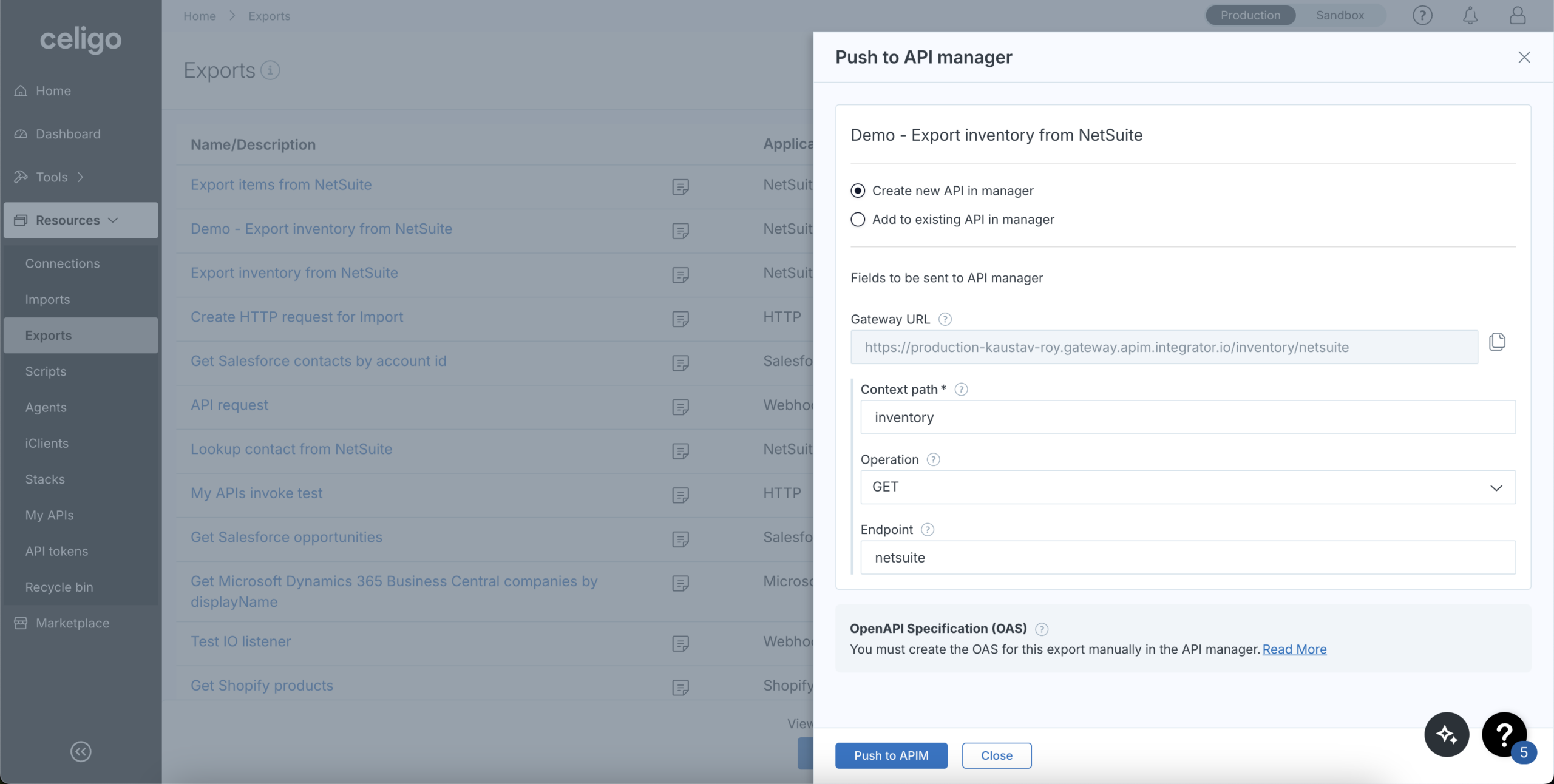Open description note for Export items from NetSuite
The image size is (1554, 784).
click(x=680, y=187)
